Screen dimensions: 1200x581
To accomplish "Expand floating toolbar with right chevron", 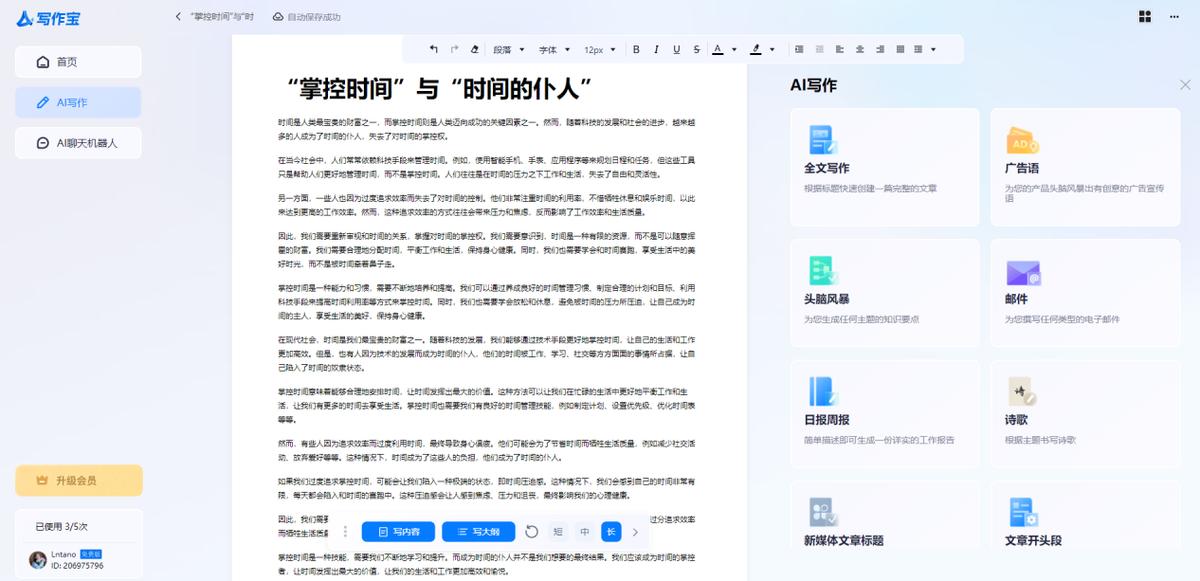I will (635, 532).
